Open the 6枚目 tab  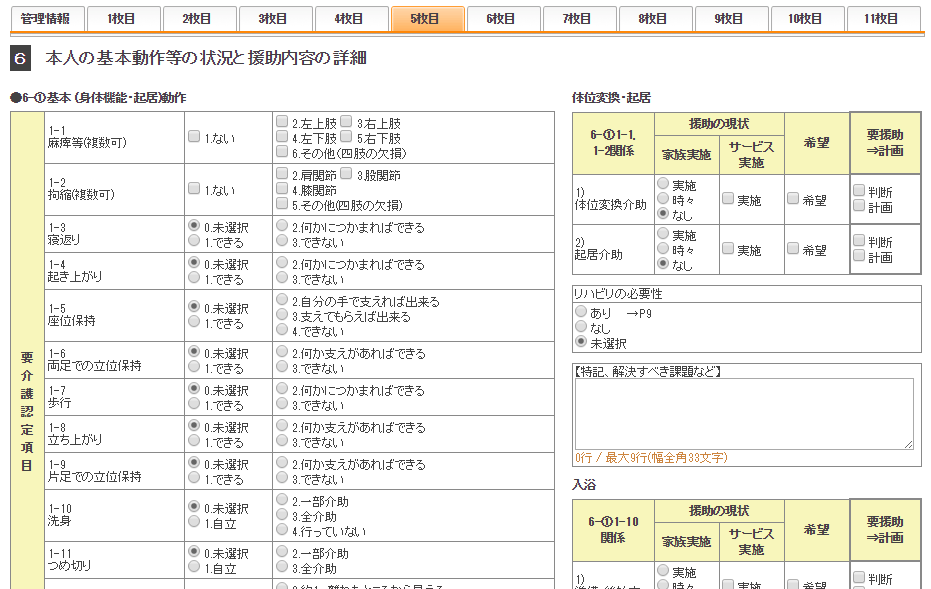500,19
